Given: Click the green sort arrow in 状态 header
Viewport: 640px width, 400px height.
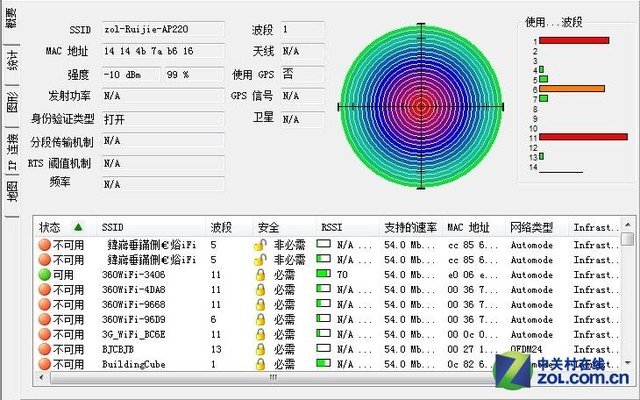Looking at the screenshot, I should tap(78, 227).
